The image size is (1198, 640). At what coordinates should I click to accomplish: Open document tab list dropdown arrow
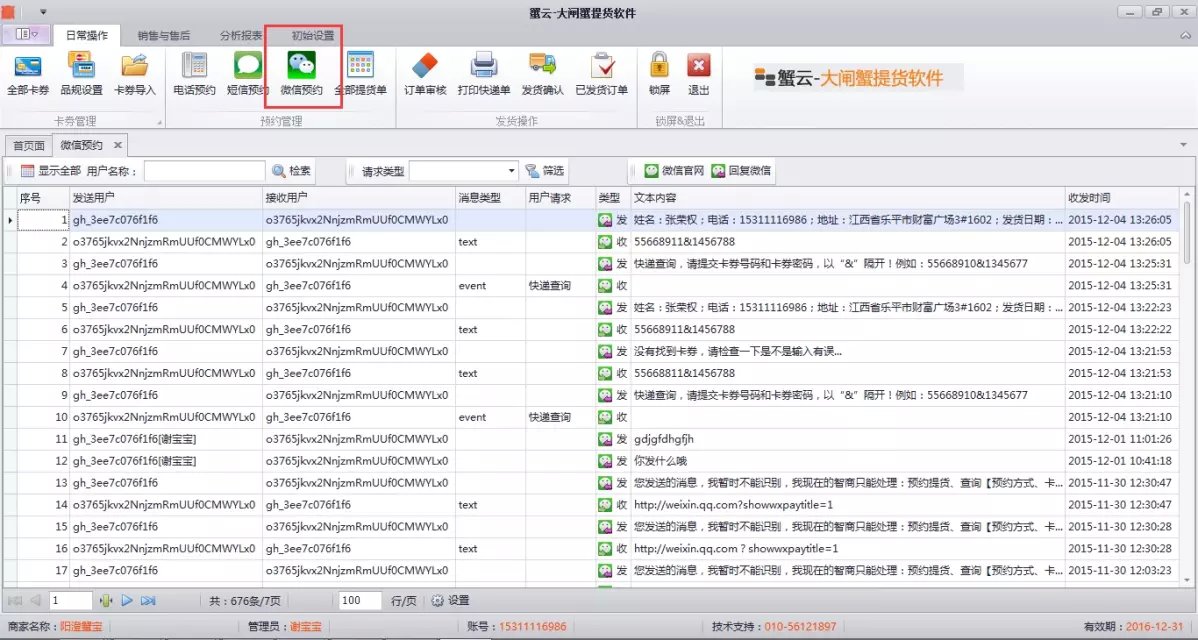tap(1183, 145)
